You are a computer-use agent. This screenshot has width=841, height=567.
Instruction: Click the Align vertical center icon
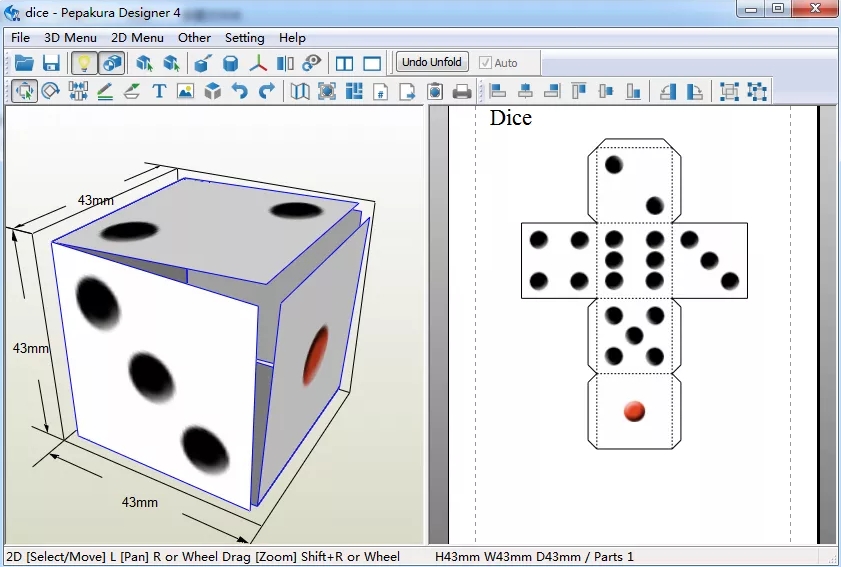(x=606, y=91)
